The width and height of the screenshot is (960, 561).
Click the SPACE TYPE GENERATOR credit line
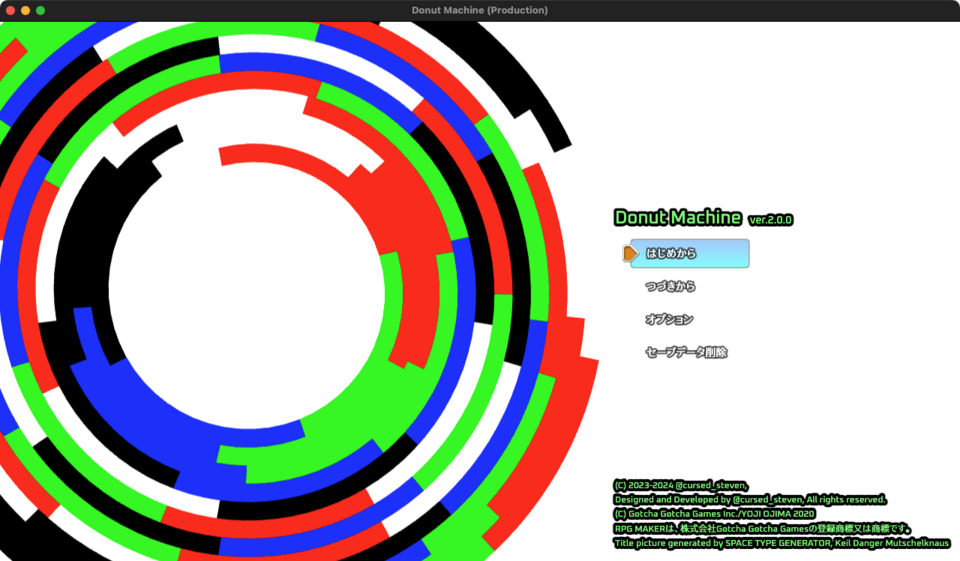pos(782,543)
